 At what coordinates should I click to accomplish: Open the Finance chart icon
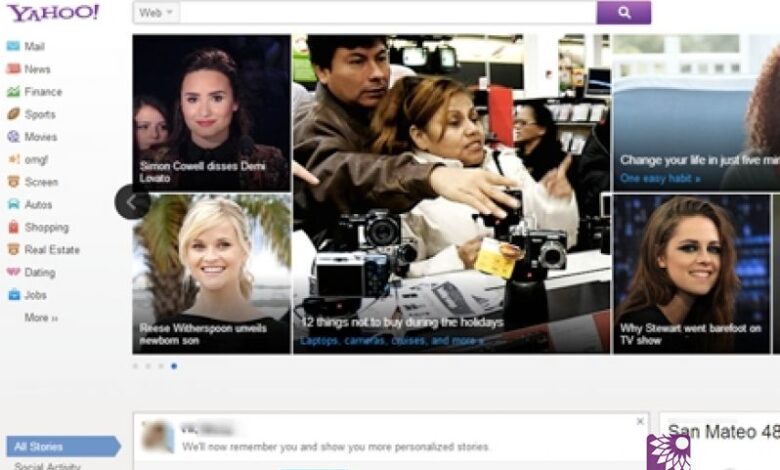pos(13,92)
